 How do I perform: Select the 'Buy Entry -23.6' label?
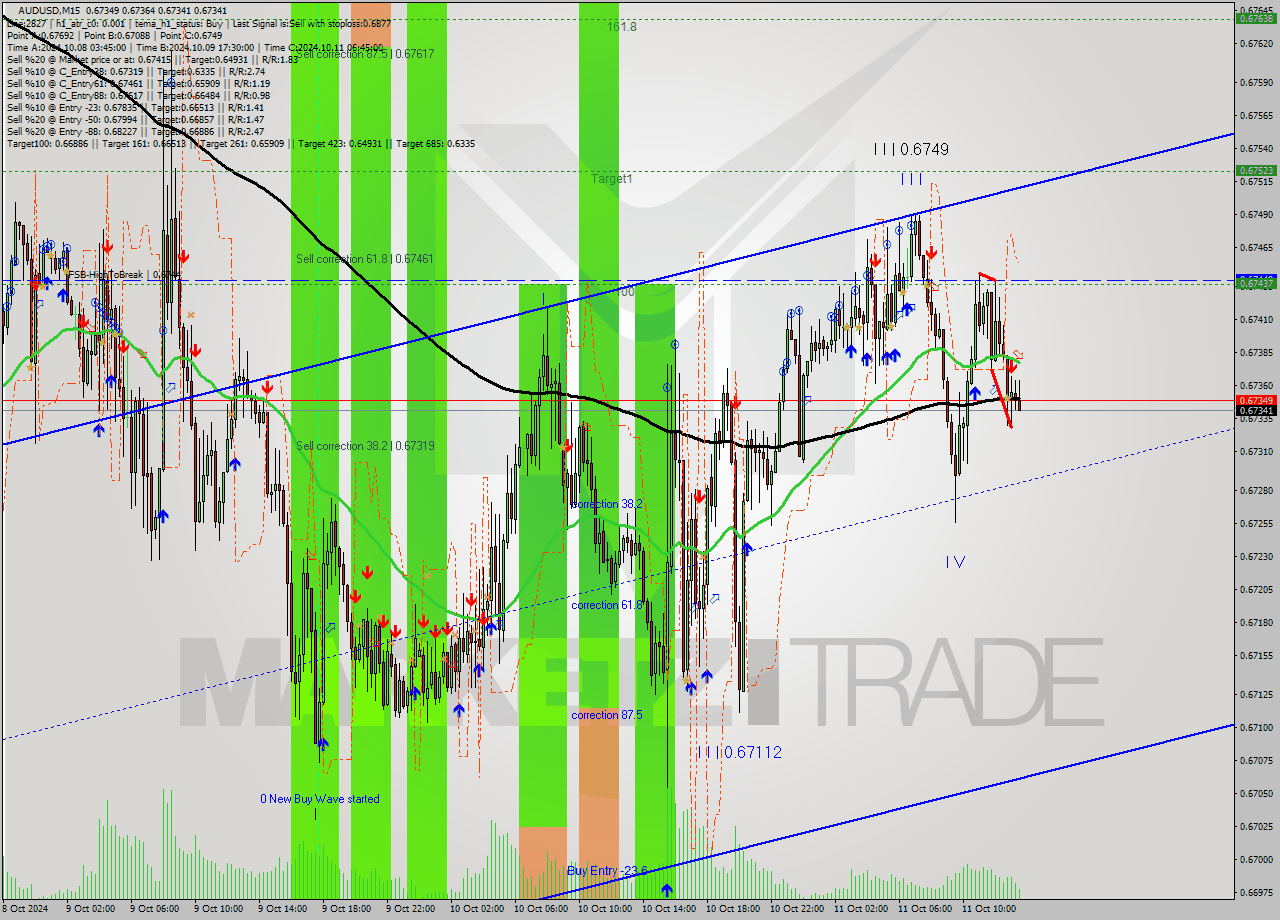tap(607, 871)
